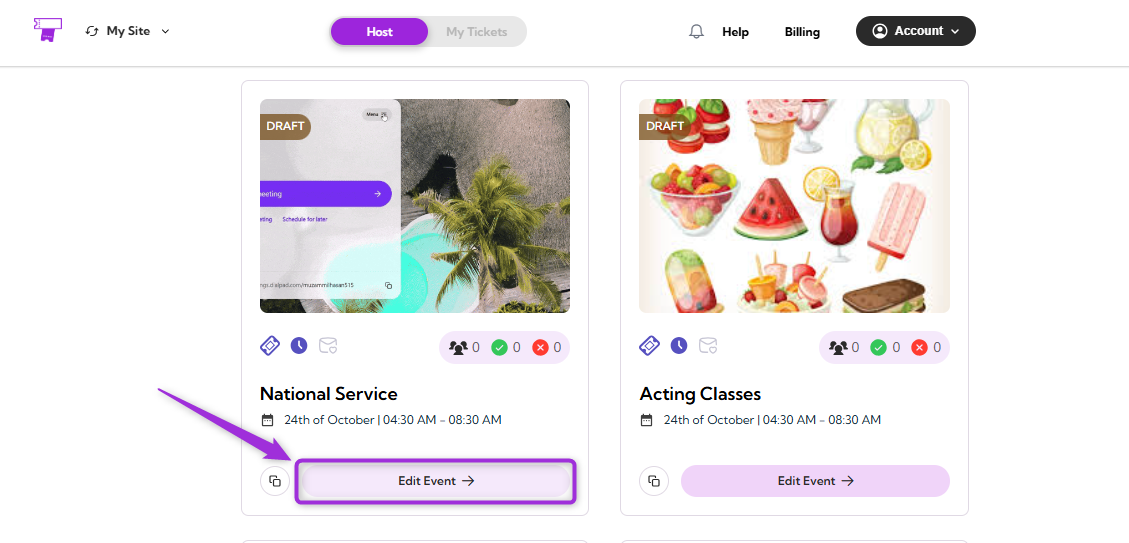Open the National Service cover image
The image size is (1129, 543).
tap(415, 206)
